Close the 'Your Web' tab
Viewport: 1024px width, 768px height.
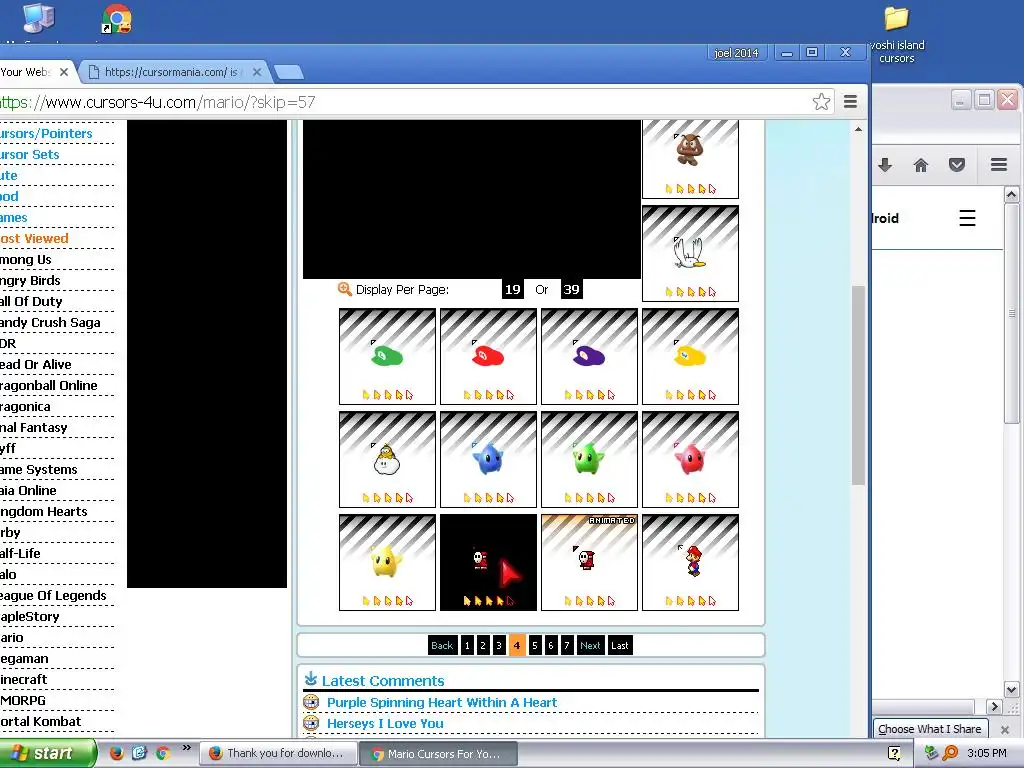(x=63, y=72)
